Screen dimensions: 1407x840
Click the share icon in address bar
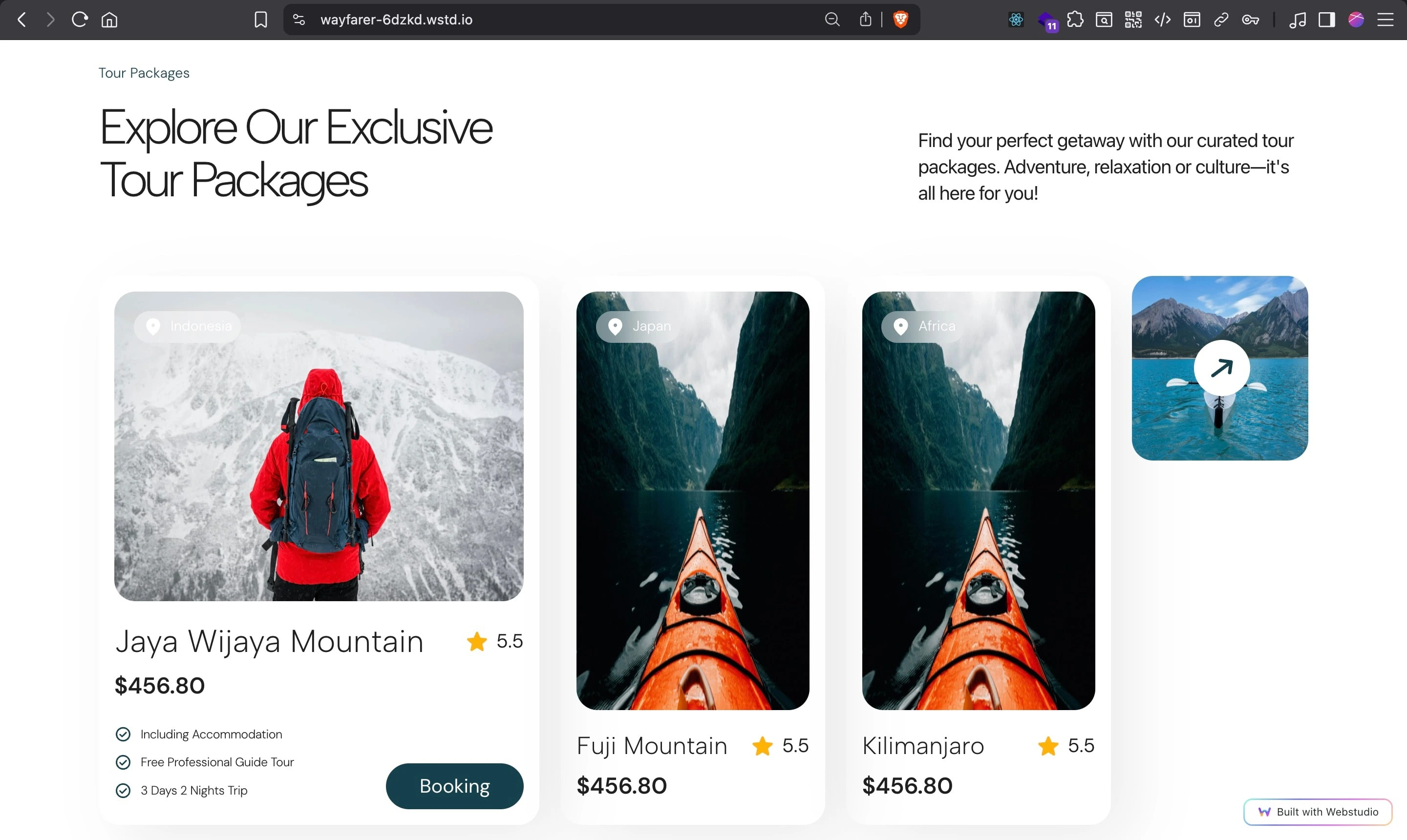pyautogui.click(x=865, y=20)
